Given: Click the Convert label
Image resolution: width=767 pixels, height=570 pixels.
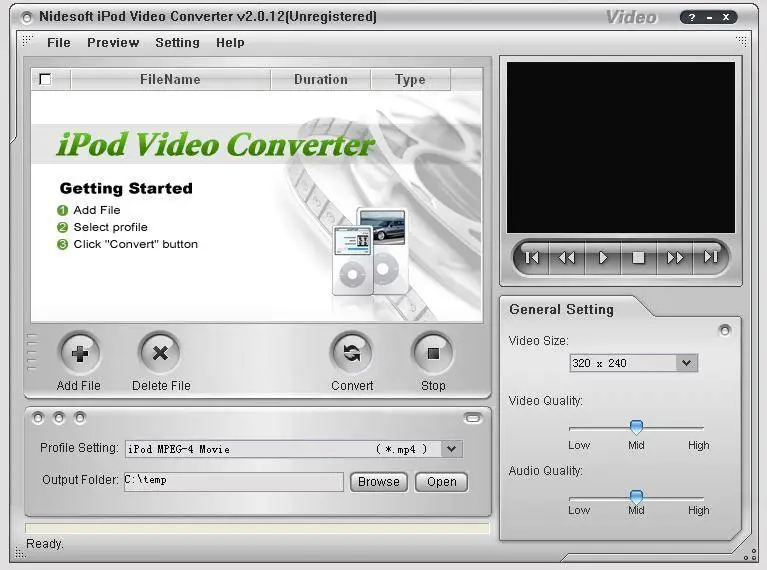Looking at the screenshot, I should pos(352,386).
